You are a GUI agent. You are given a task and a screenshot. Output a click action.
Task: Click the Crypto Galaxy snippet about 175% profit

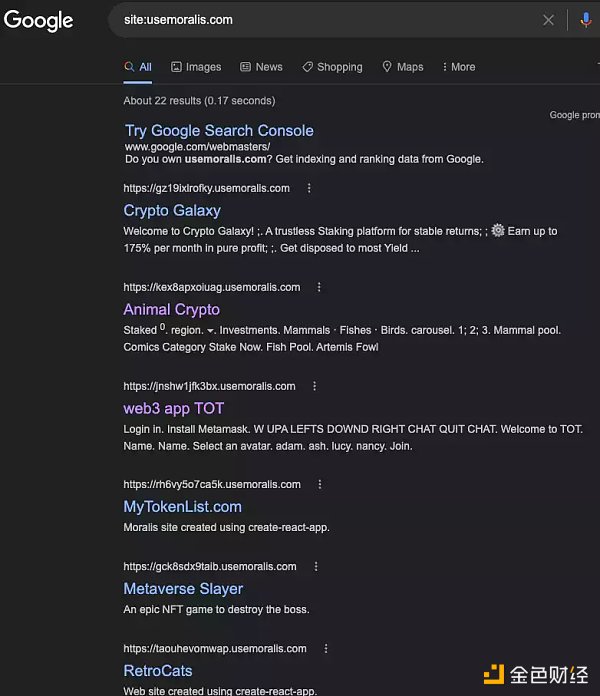pyautogui.click(x=340, y=240)
